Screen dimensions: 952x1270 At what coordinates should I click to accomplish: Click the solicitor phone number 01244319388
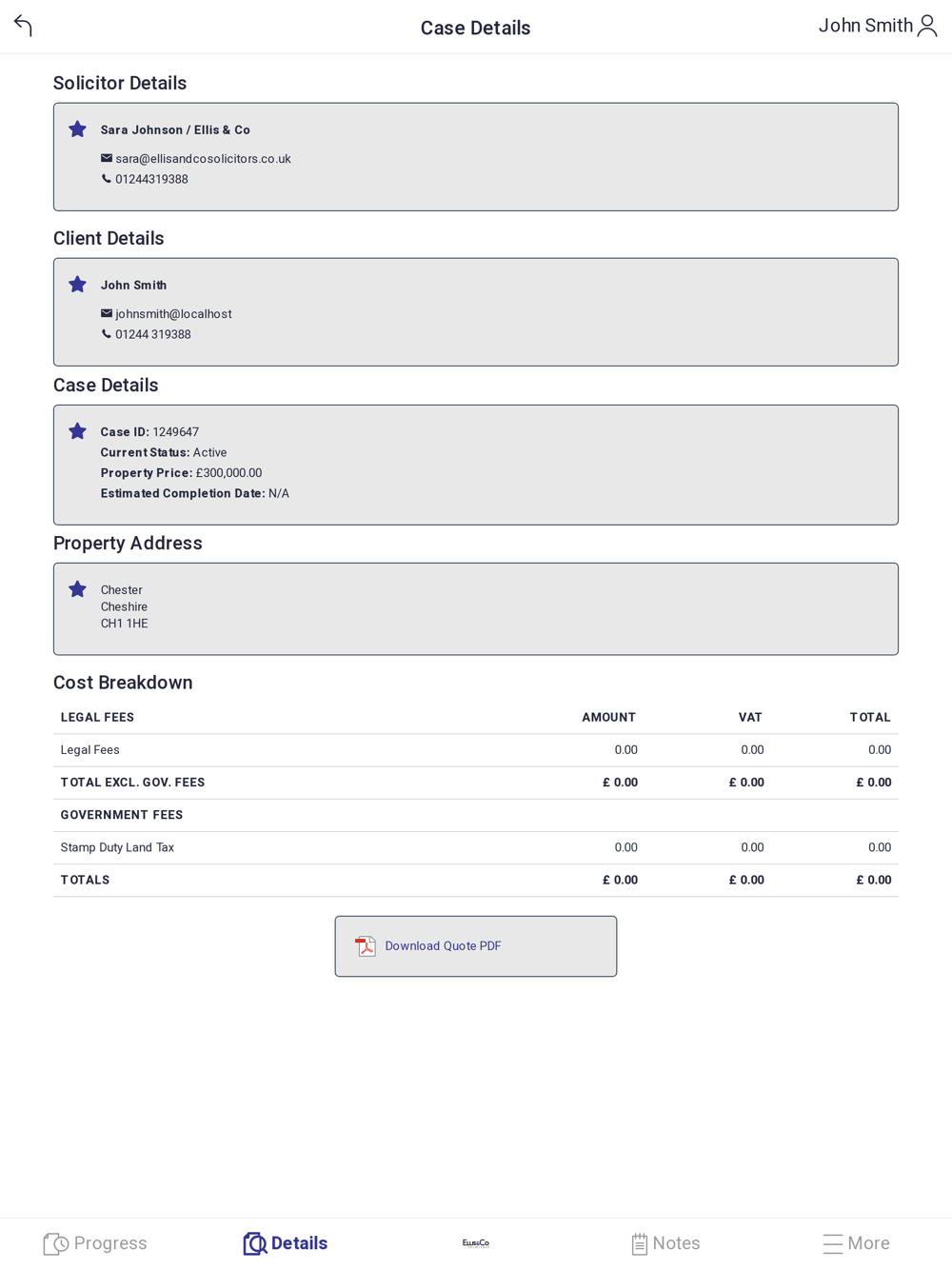(x=151, y=179)
